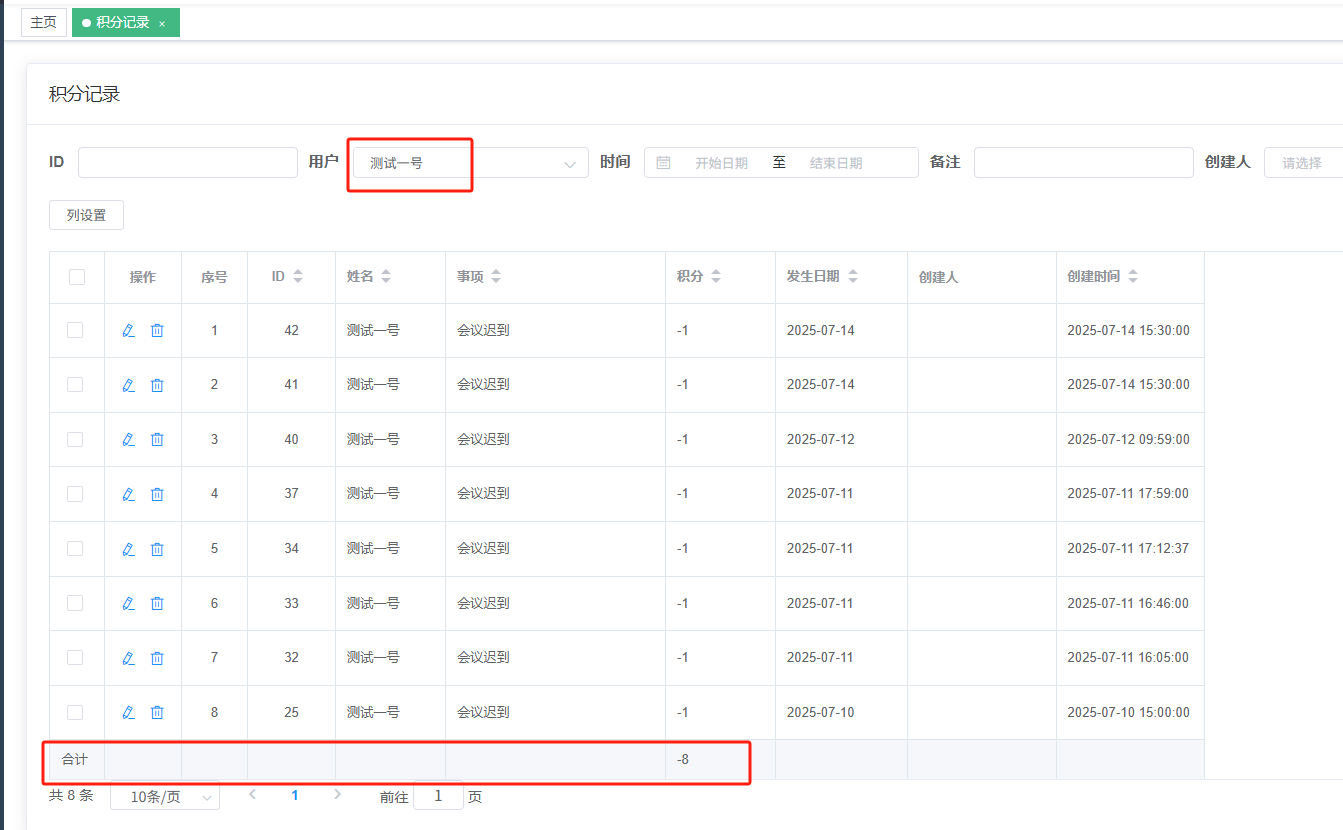Click the 操作 column header

pyautogui.click(x=143, y=277)
